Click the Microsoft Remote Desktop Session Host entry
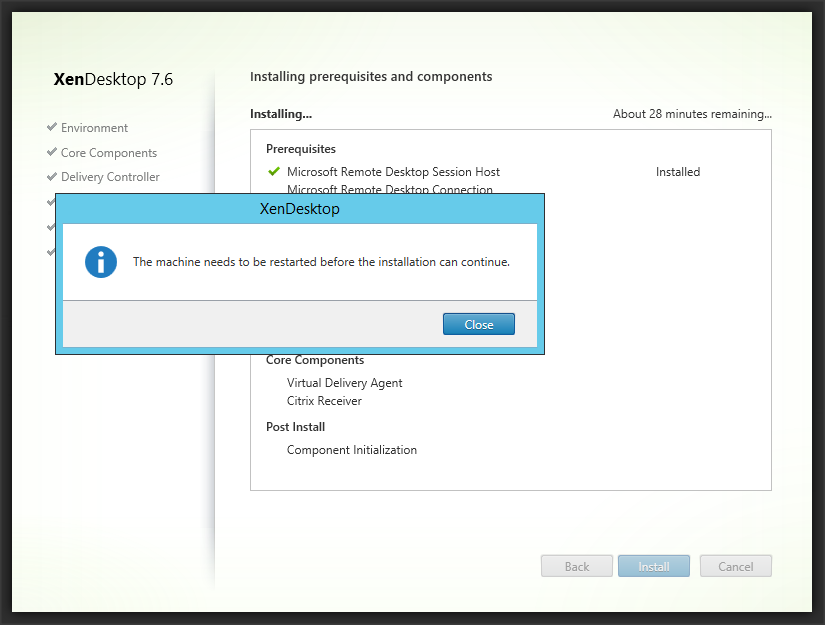The width and height of the screenshot is (825, 625). pos(393,172)
